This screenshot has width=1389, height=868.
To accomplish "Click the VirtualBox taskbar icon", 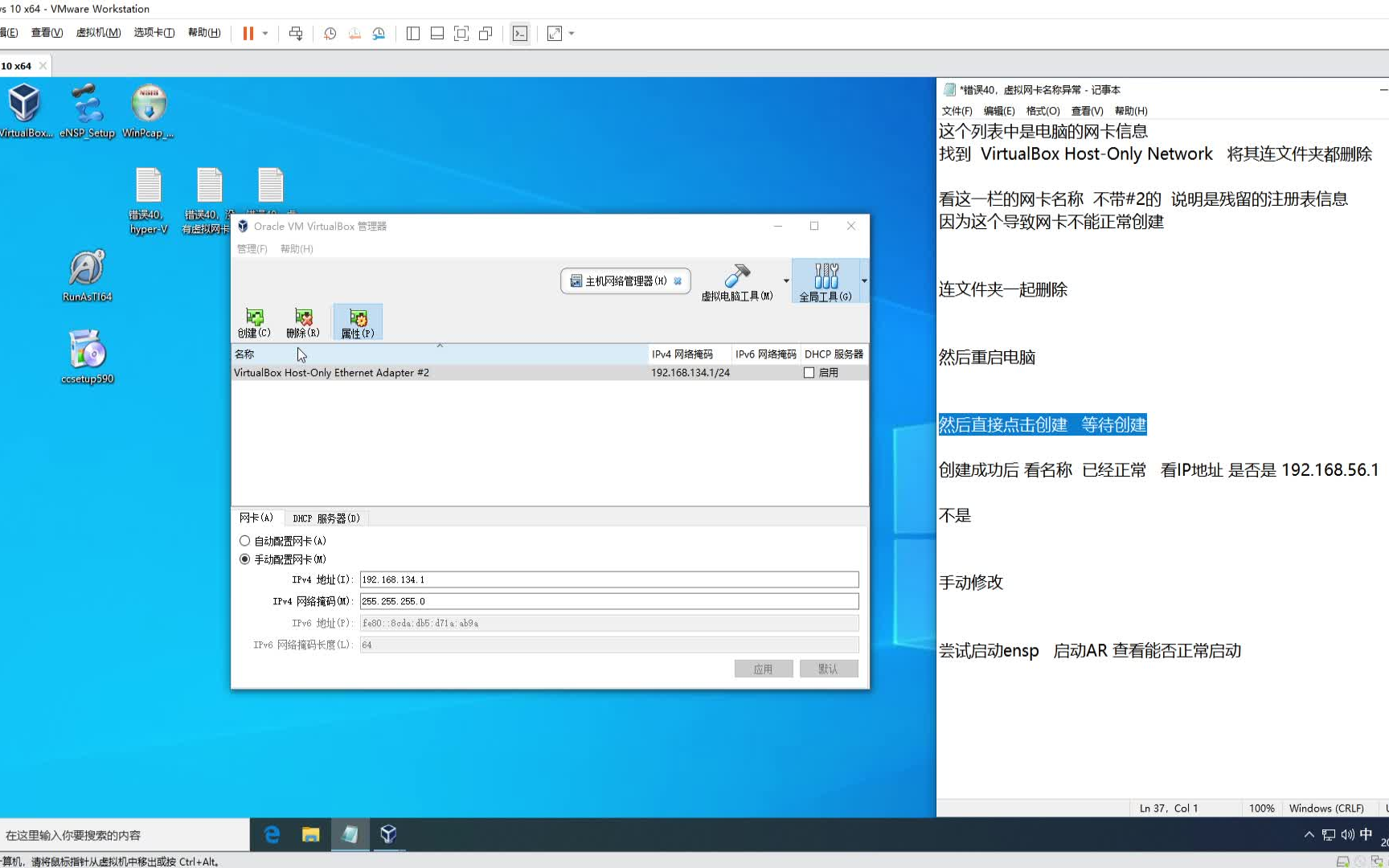I will click(x=388, y=834).
